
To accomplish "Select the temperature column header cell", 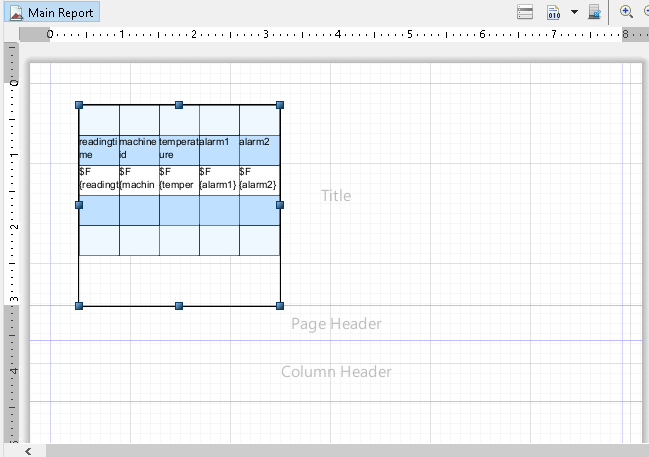I will pos(178,149).
